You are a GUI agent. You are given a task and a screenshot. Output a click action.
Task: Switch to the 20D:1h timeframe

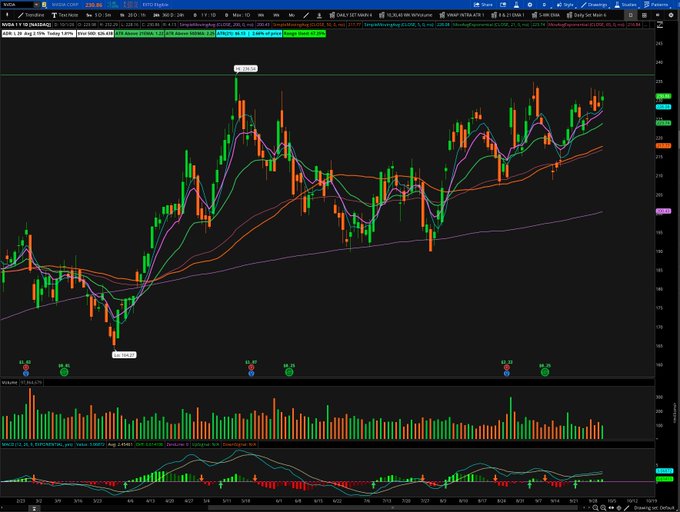133,15
